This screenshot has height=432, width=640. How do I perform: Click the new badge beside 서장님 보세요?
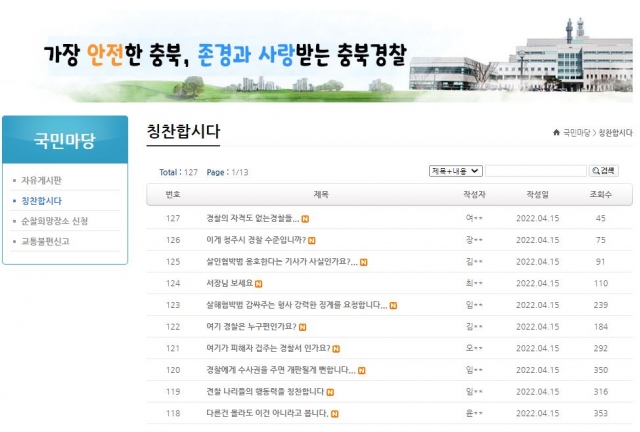click(x=258, y=284)
